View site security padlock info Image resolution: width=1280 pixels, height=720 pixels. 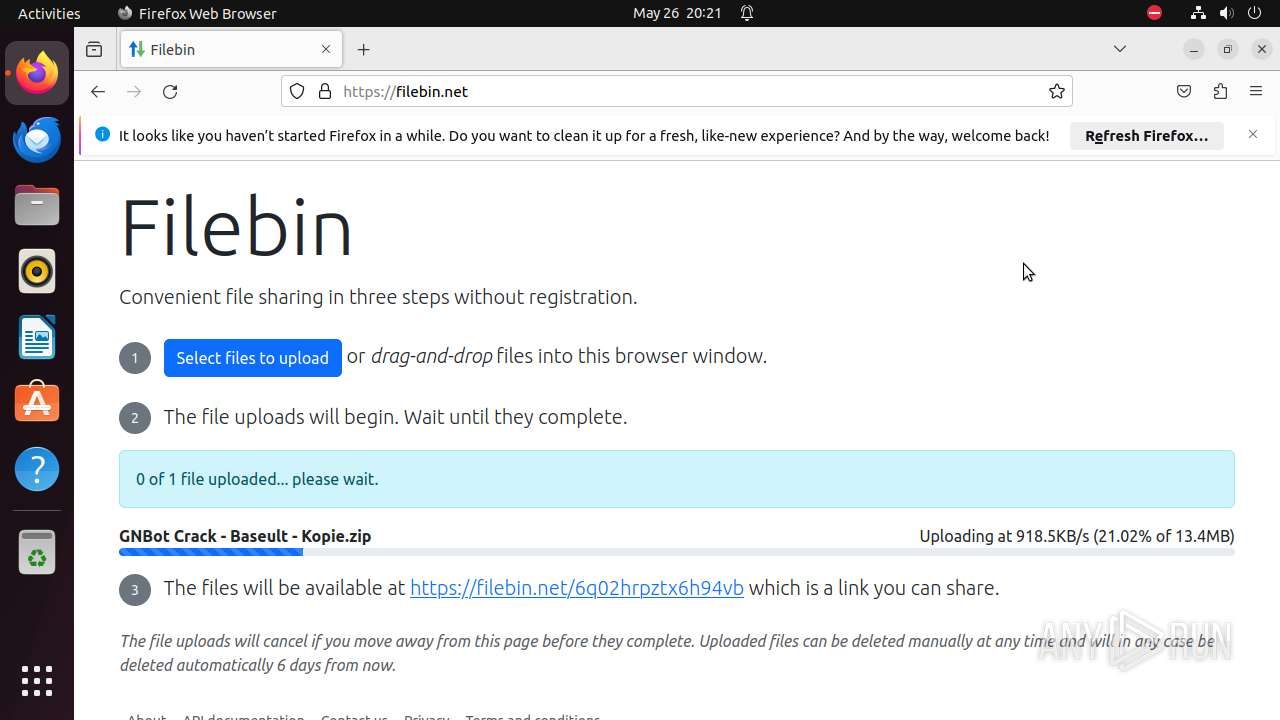324,91
